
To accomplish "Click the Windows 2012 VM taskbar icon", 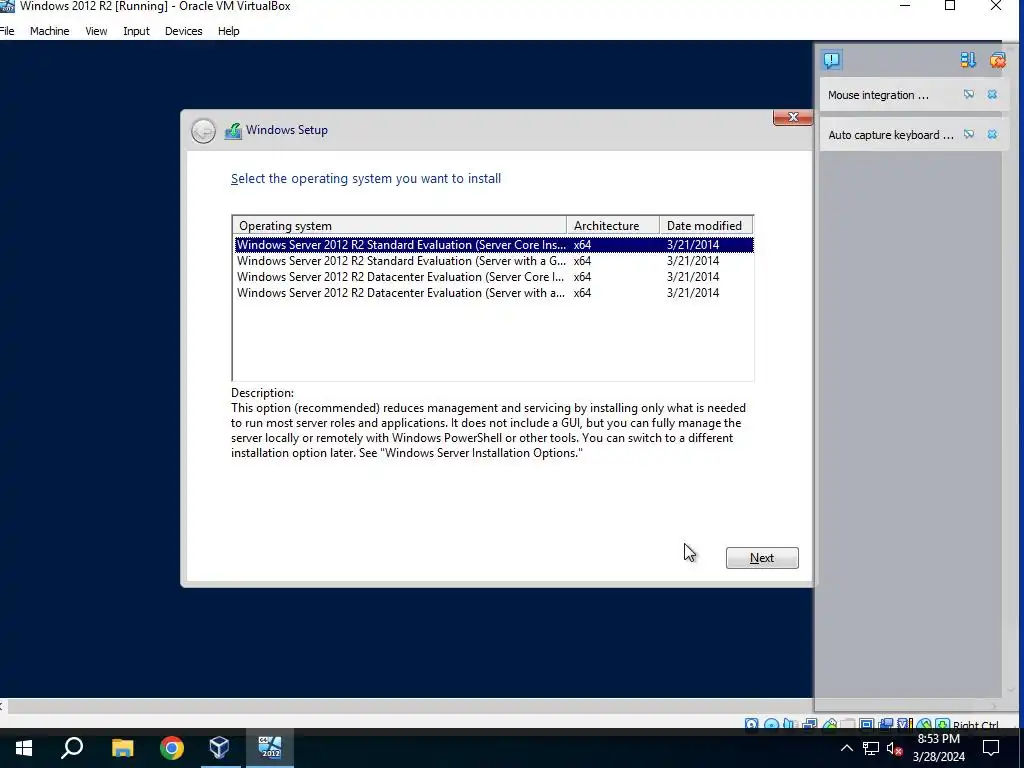I will pos(270,748).
